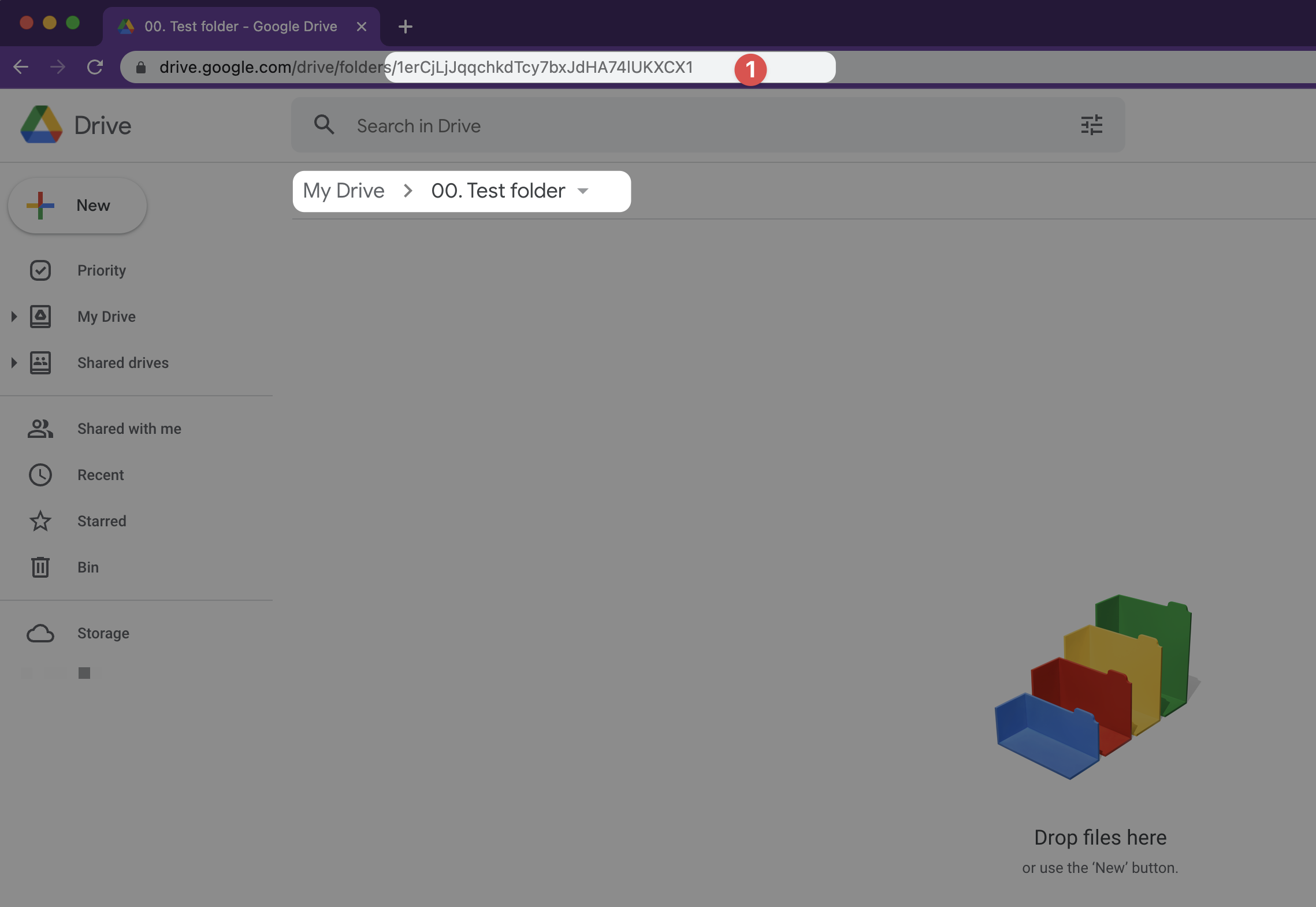Open the Bin section

point(88,567)
